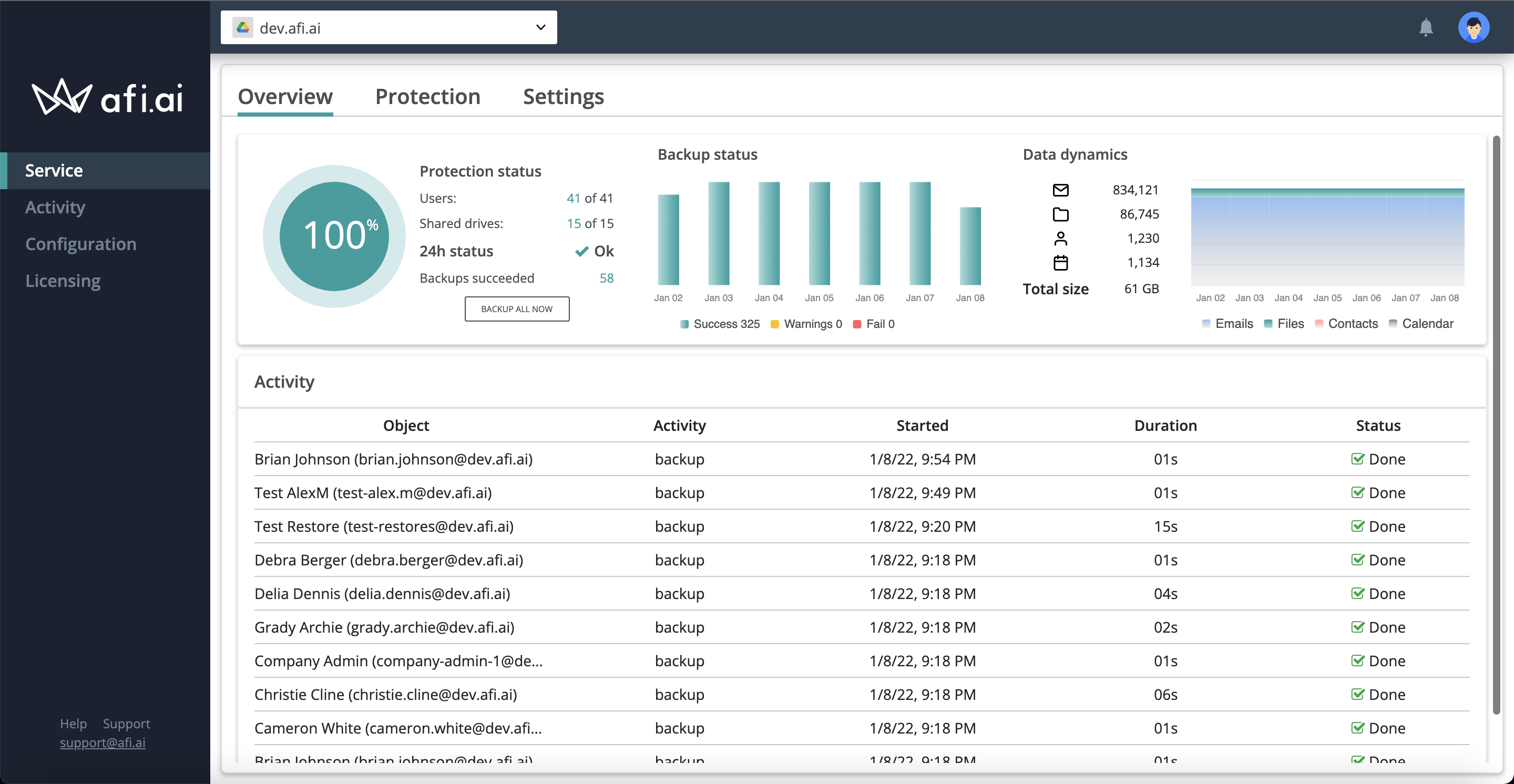Click the 41 users protected count
Screen dimensions: 1514x784
[x=573, y=198]
